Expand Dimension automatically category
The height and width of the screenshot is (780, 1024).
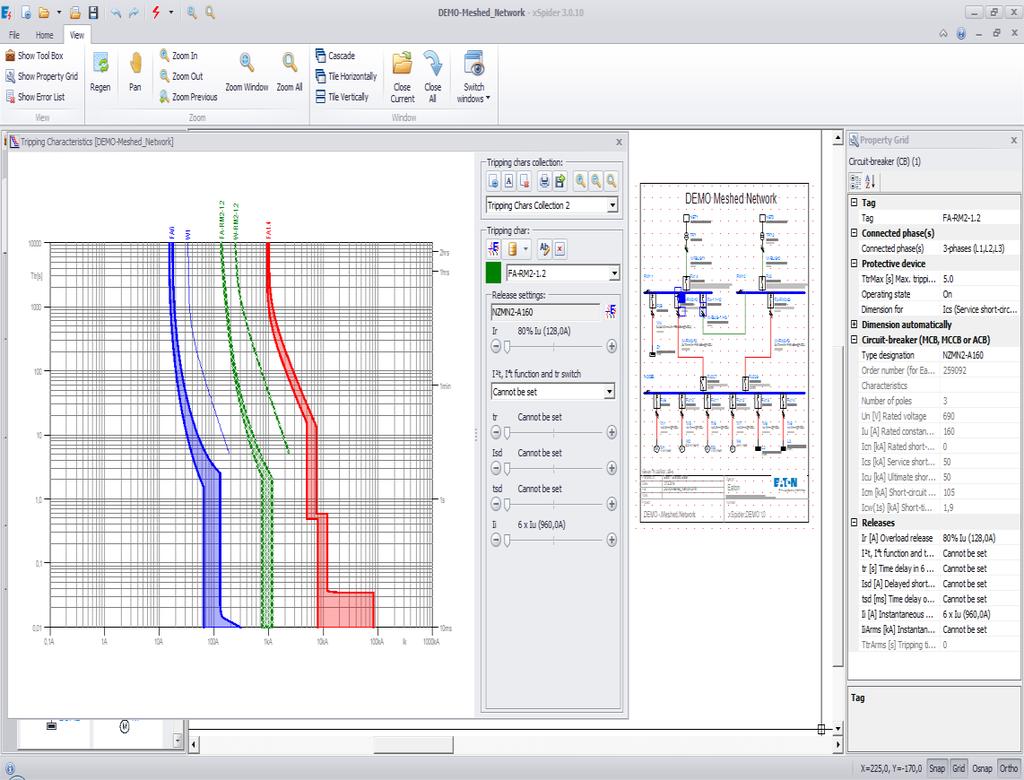854,324
